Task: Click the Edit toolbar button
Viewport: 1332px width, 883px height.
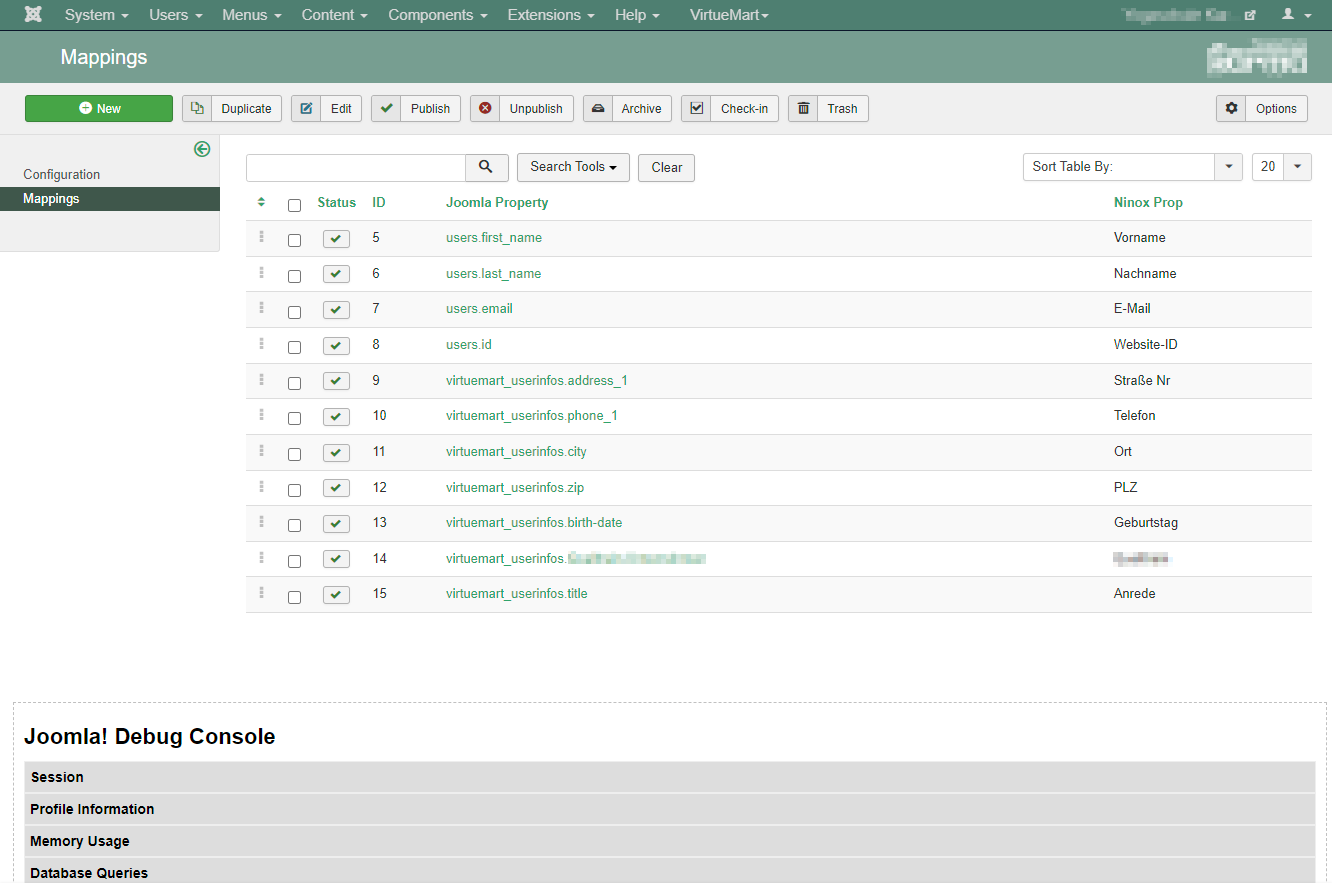Action: pyautogui.click(x=326, y=108)
